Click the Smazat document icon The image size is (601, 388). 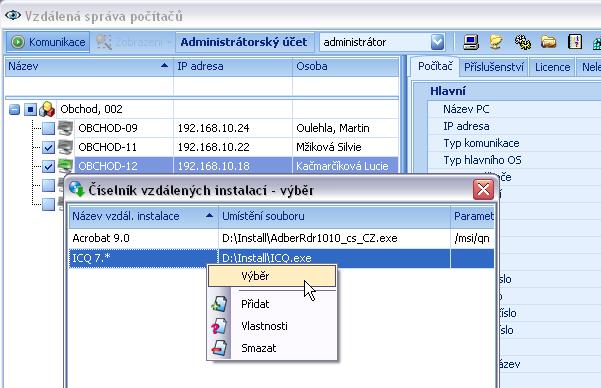click(x=219, y=348)
